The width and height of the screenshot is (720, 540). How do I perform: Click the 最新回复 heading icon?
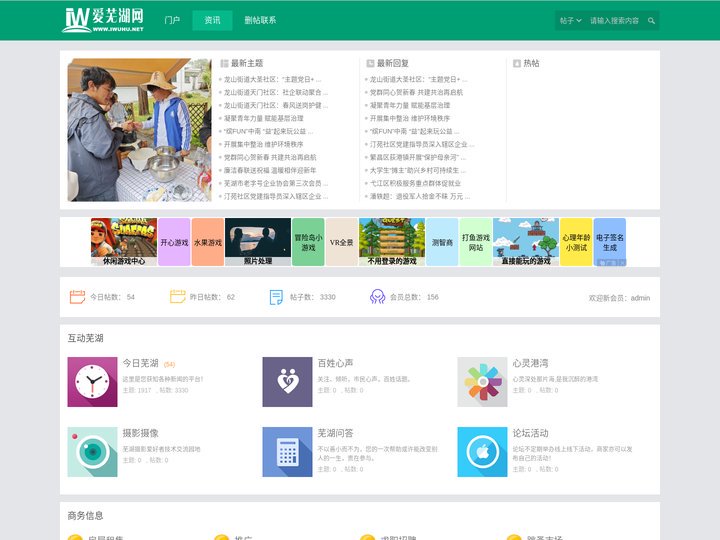click(x=370, y=63)
